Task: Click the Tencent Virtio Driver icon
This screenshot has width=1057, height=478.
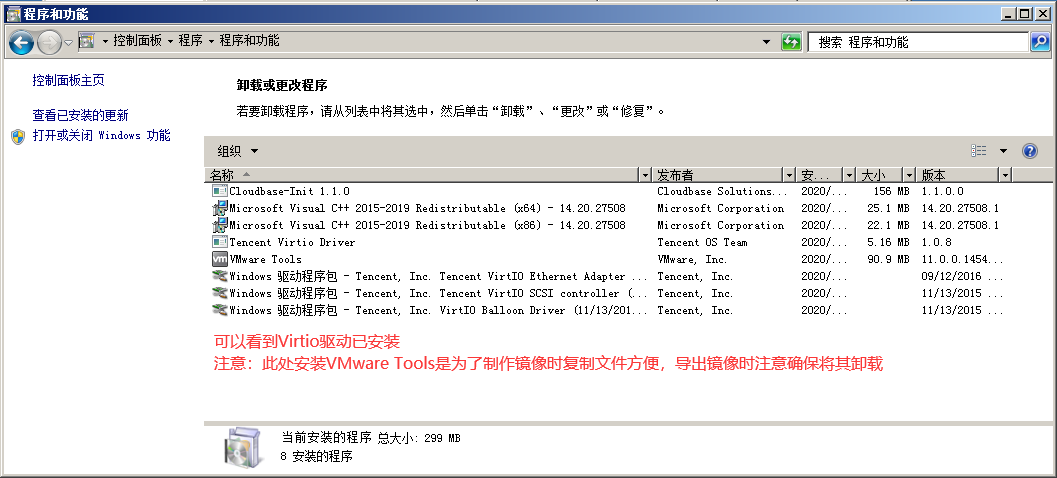Action: click(220, 242)
